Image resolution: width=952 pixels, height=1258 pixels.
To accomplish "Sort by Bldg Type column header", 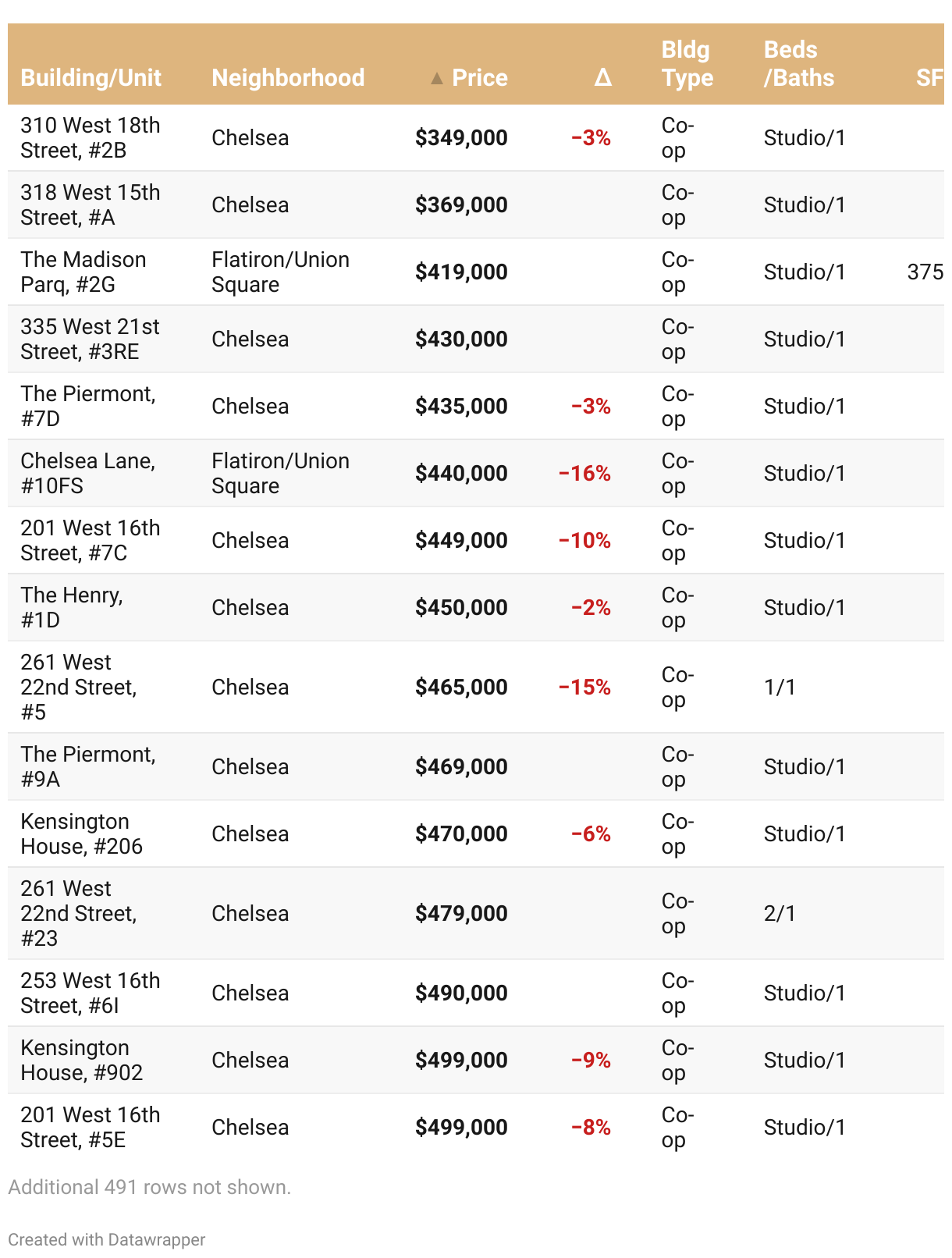I will (687, 64).
